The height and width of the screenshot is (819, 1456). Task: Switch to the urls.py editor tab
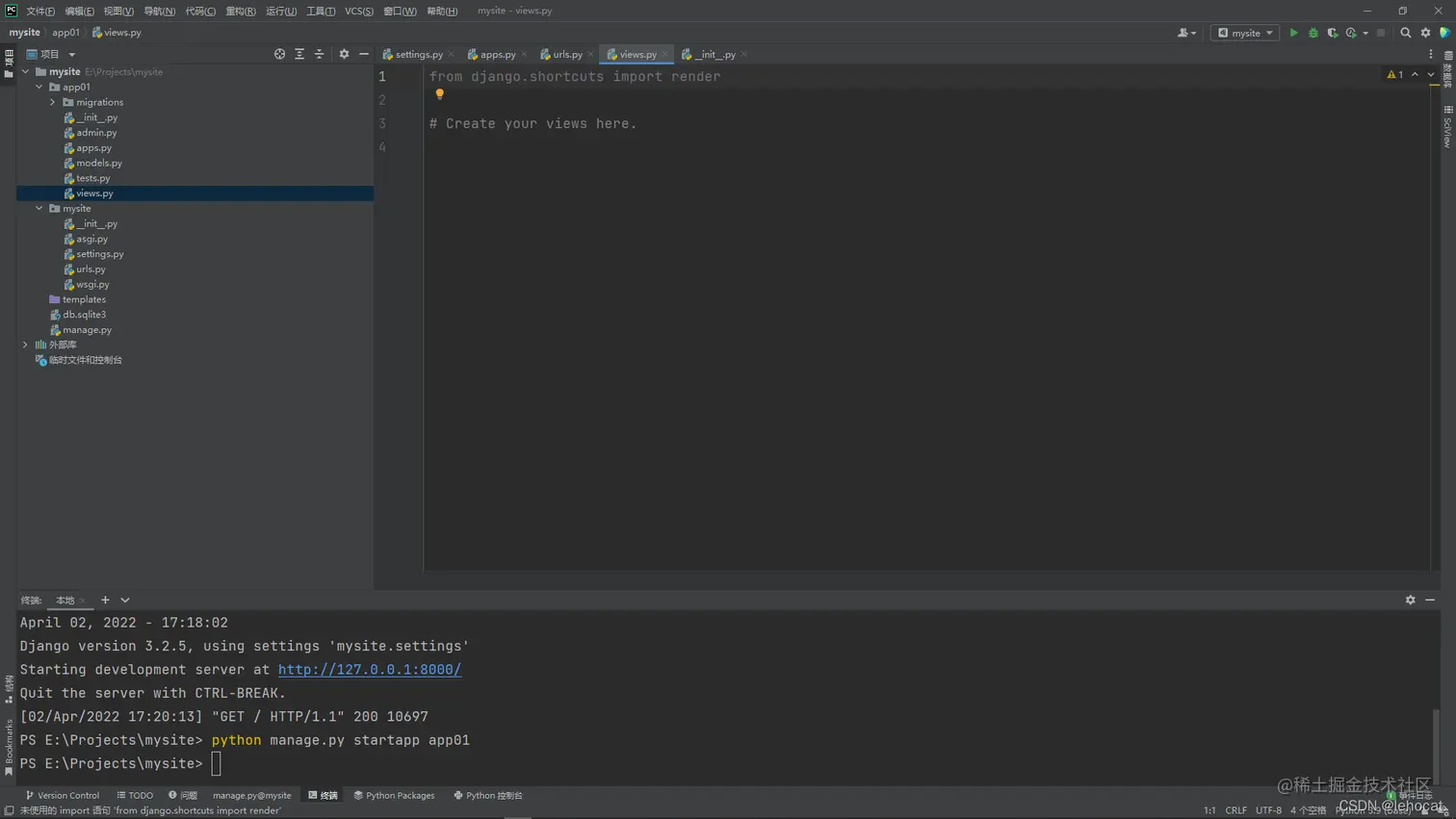pyautogui.click(x=566, y=55)
